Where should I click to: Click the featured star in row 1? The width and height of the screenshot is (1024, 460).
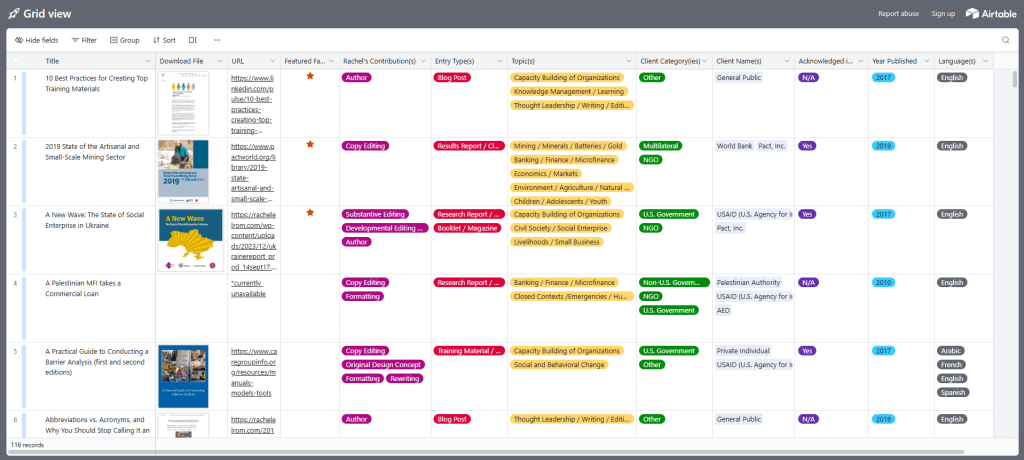310,76
